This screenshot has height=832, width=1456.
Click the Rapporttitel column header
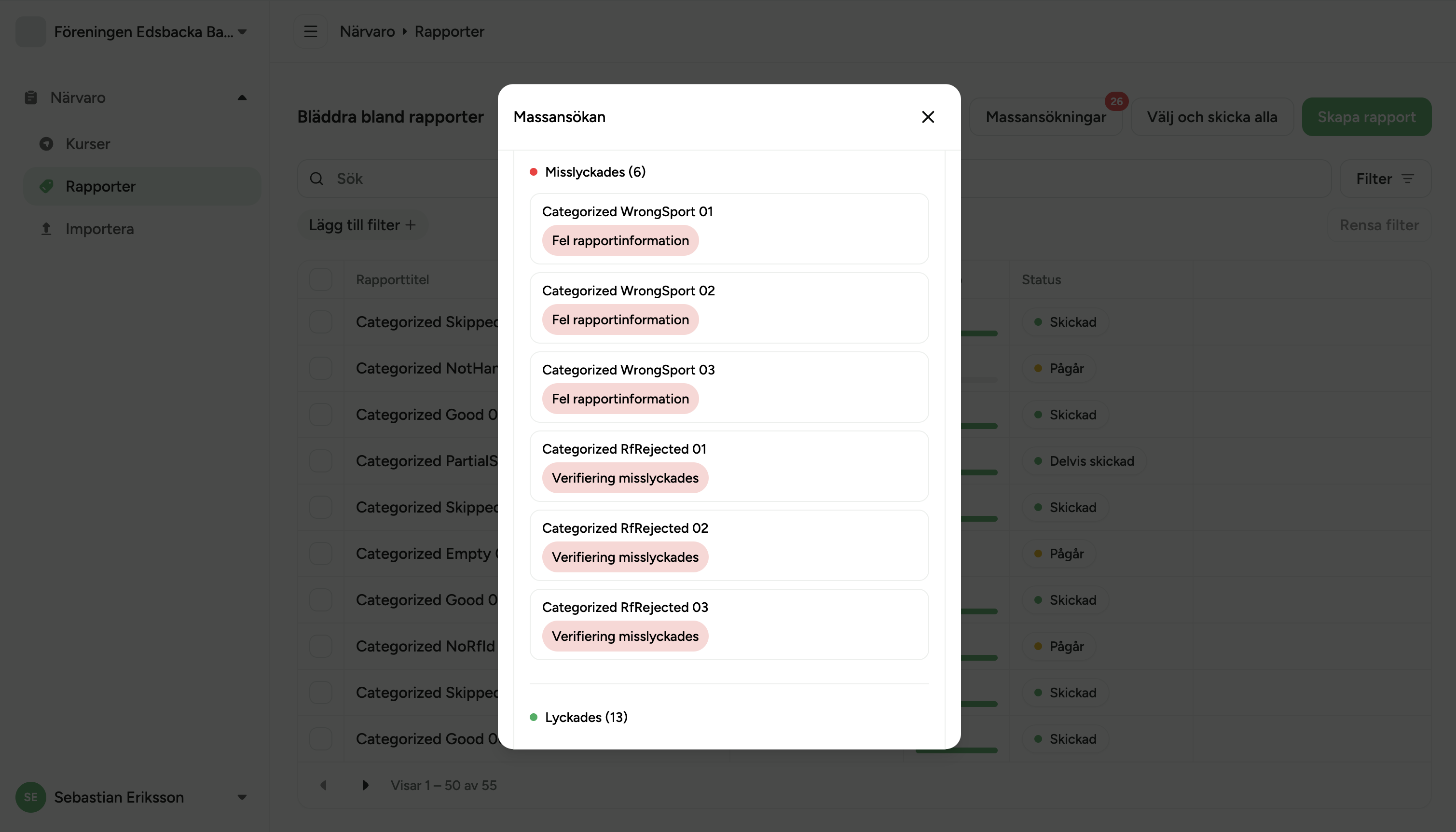pyautogui.click(x=392, y=279)
